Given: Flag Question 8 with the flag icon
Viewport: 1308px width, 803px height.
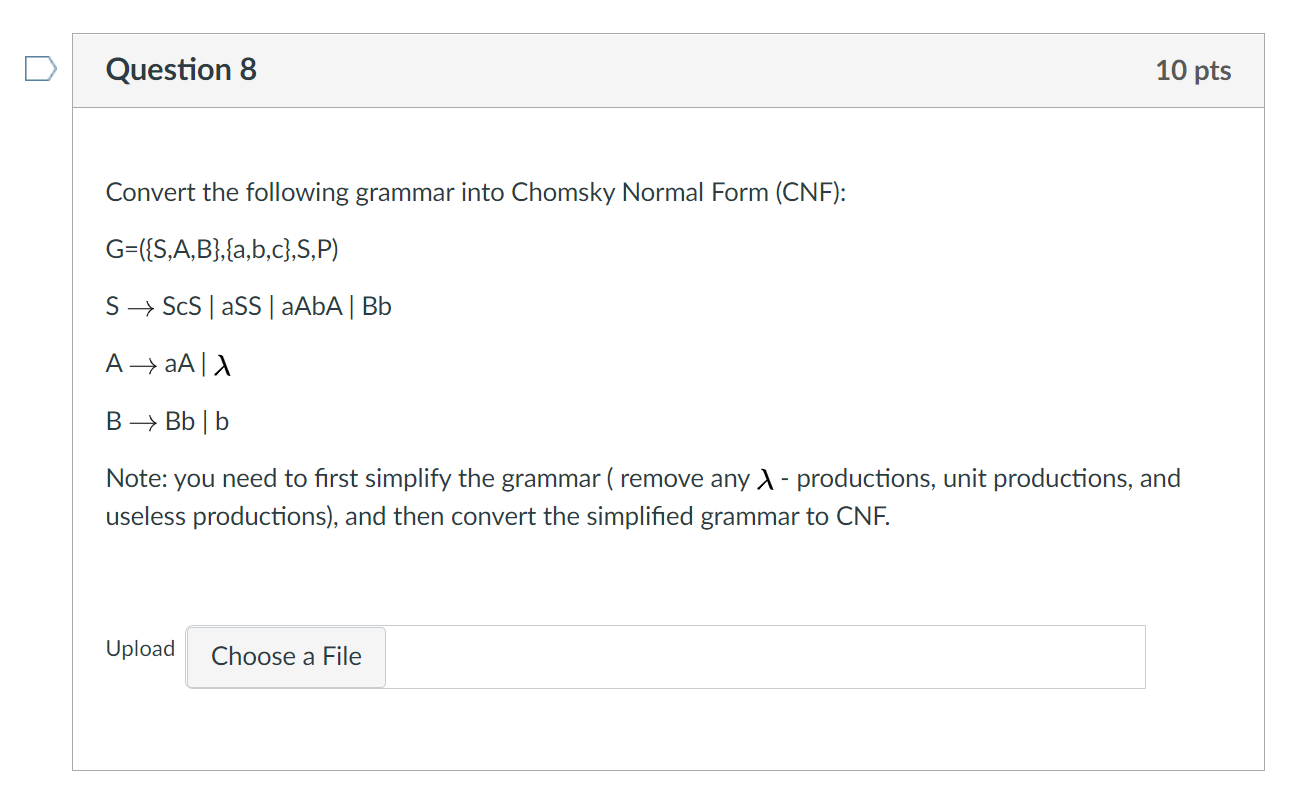Looking at the screenshot, I should click(39, 69).
